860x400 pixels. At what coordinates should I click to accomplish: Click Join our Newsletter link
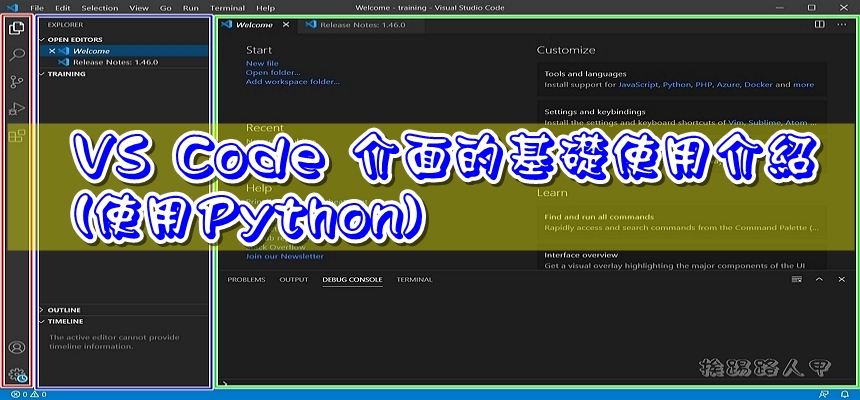(285, 256)
